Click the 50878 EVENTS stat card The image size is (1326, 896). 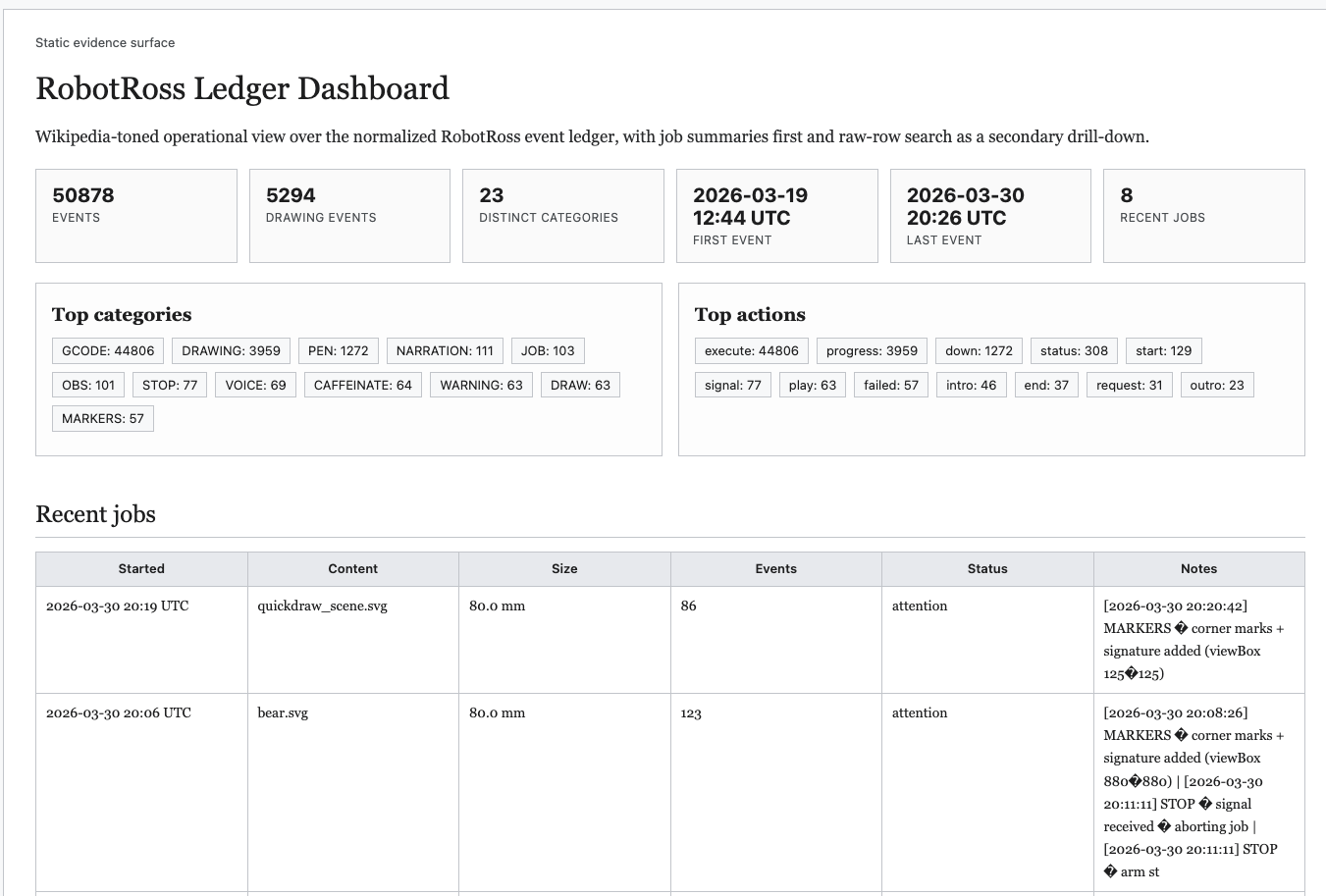135,215
